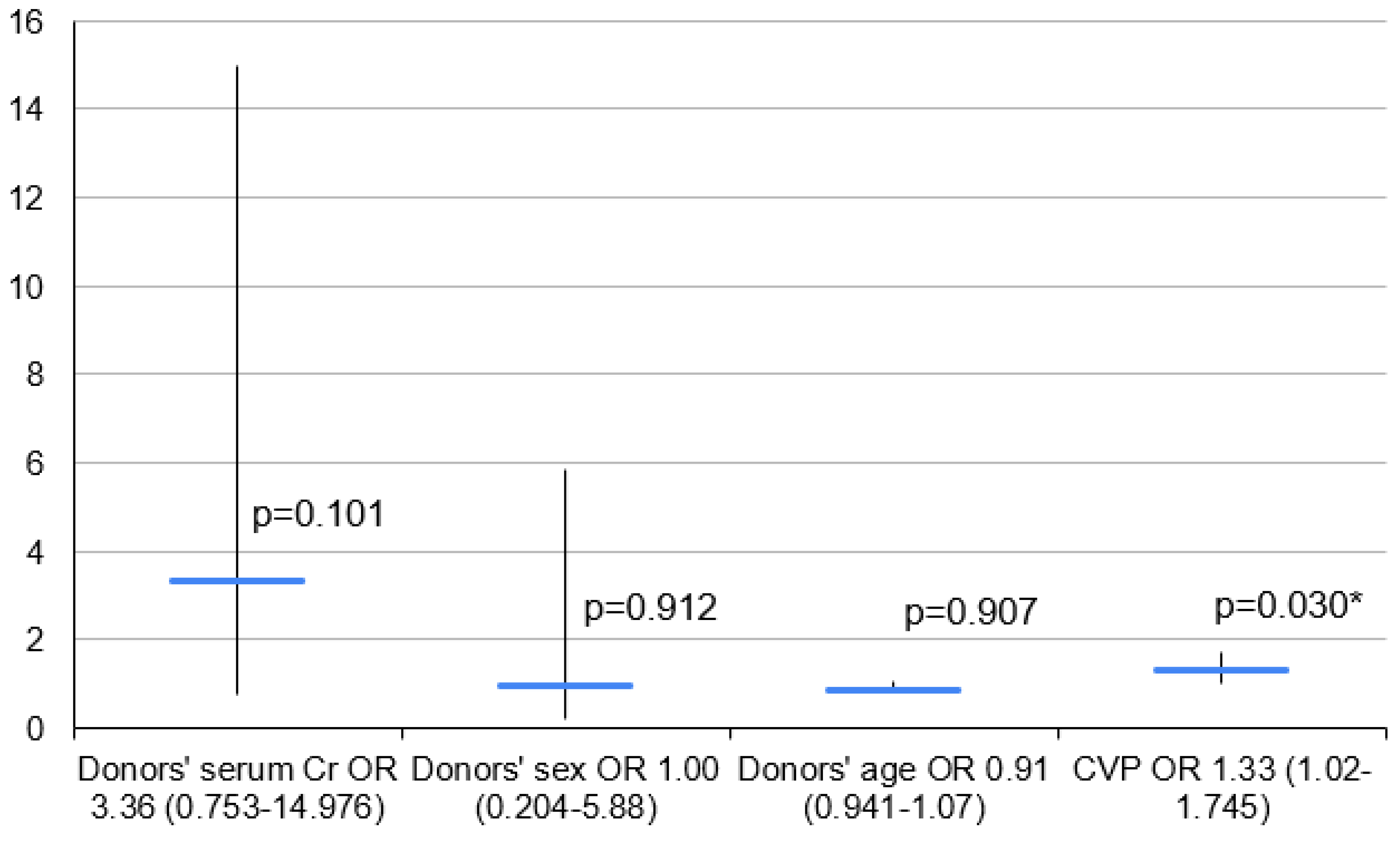
Task: Click the p=0.912 annotation
Action: coord(650,608)
